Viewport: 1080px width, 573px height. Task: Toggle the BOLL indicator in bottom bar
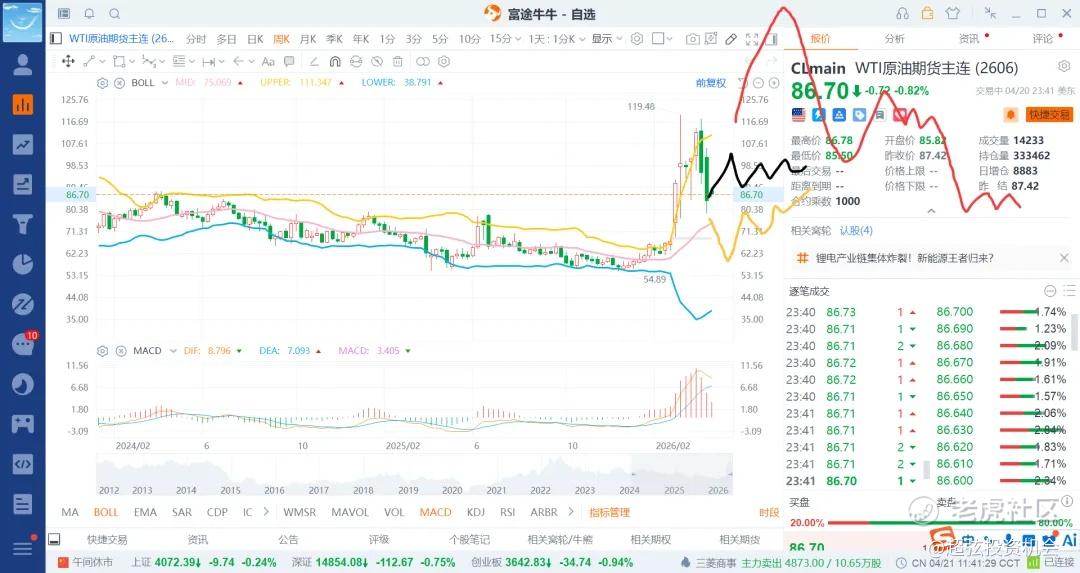pos(106,512)
